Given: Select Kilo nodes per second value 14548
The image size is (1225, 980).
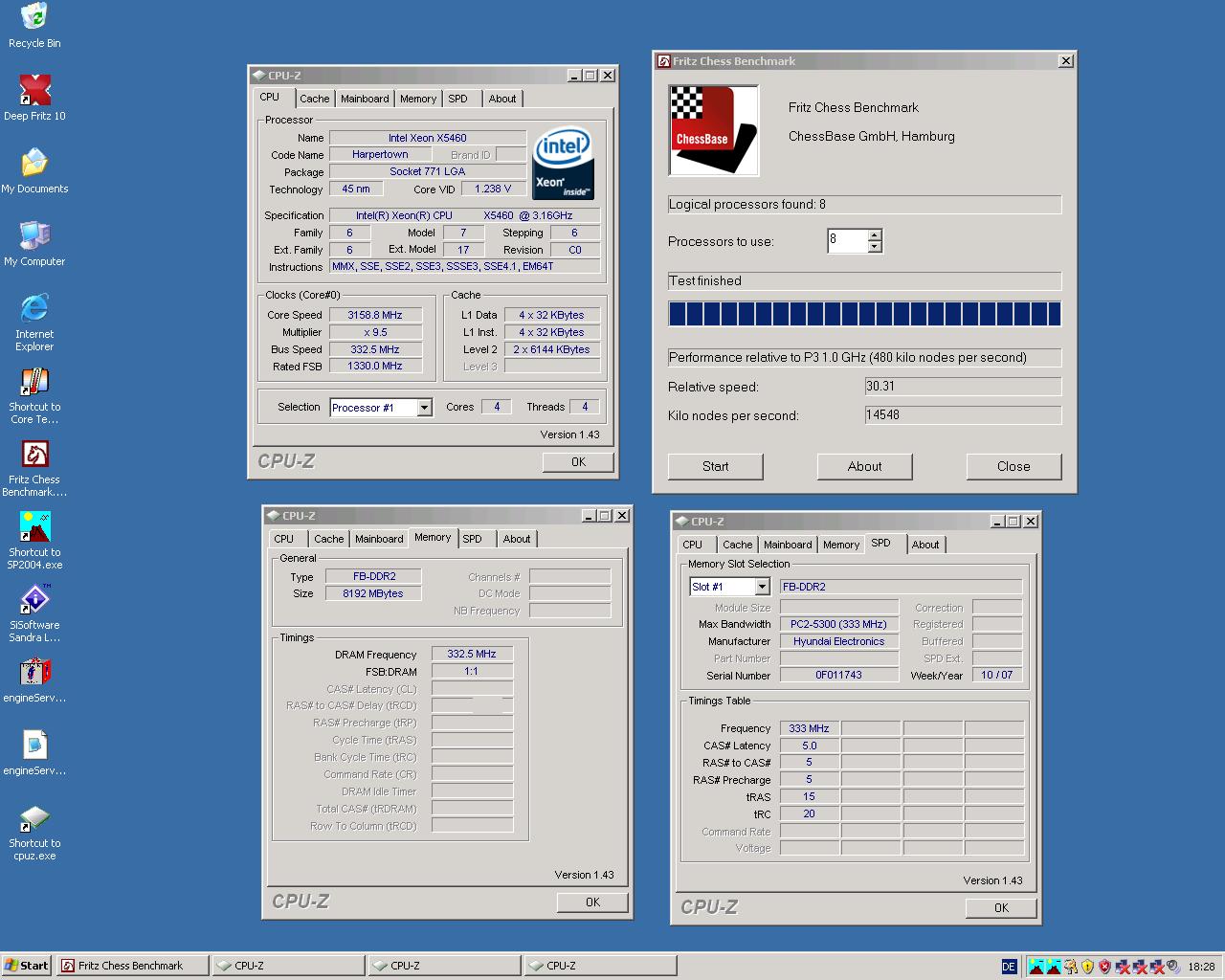Looking at the screenshot, I should 963,415.
